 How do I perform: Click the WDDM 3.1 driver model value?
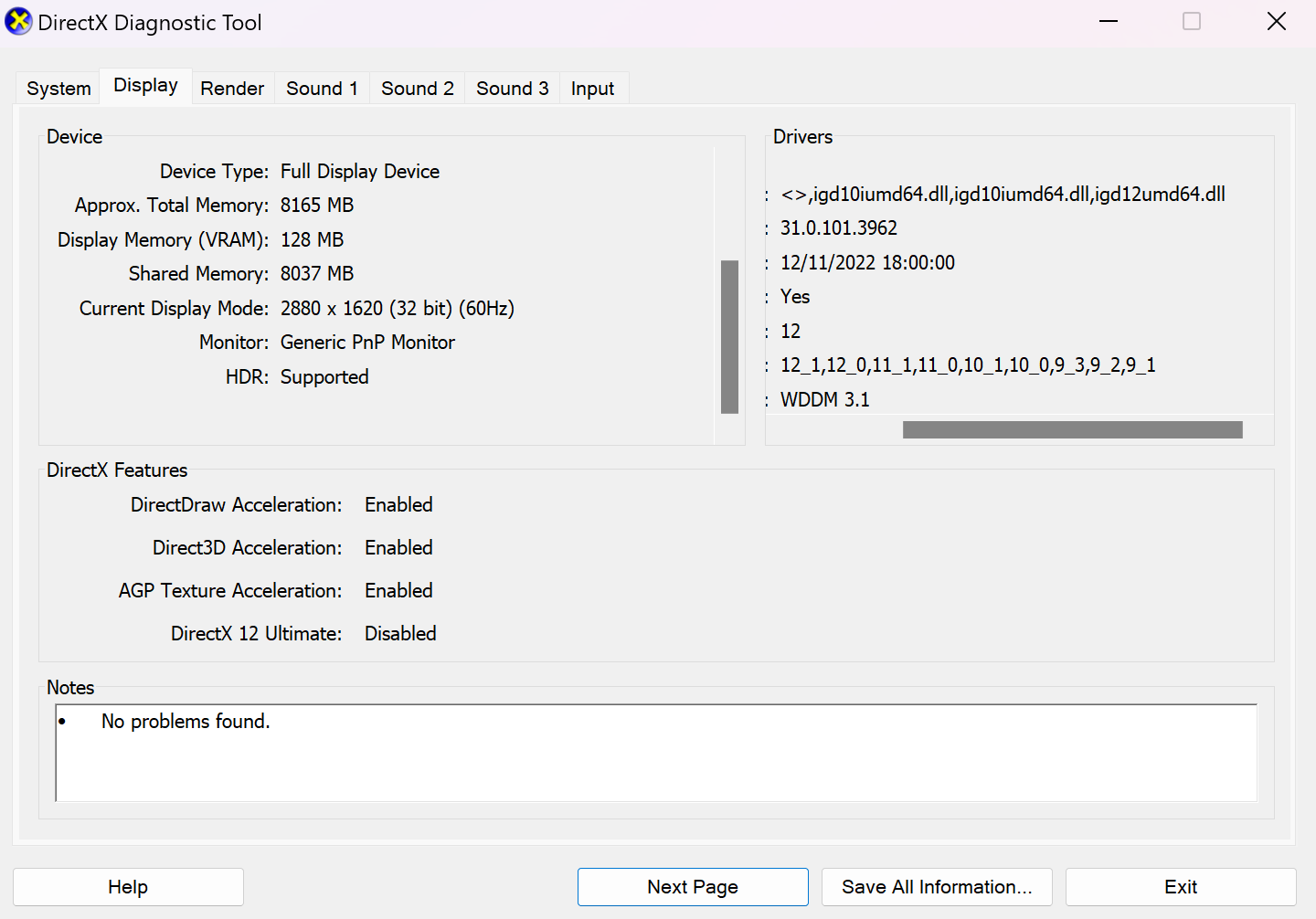click(824, 399)
